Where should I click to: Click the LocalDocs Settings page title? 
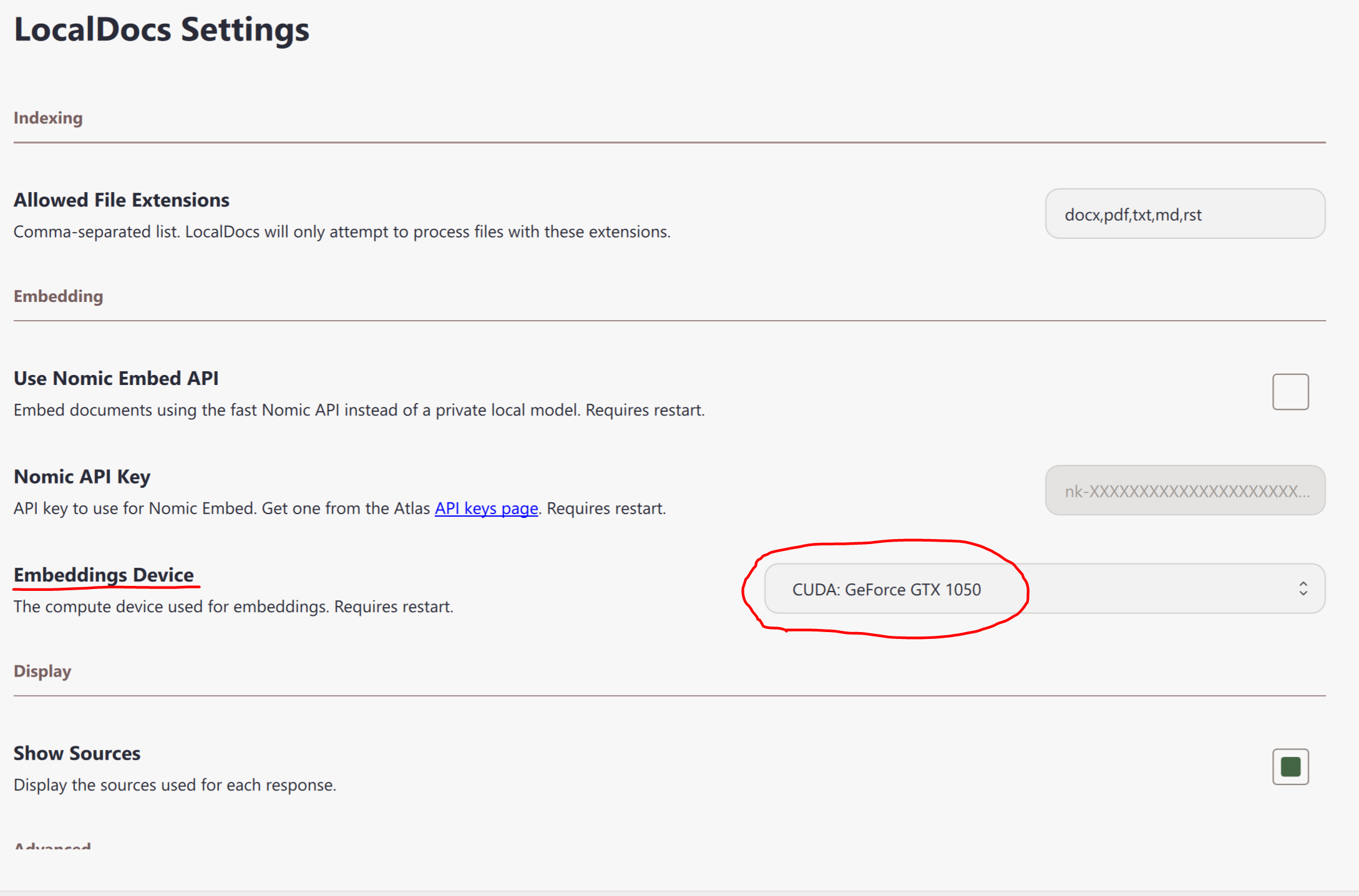click(x=162, y=29)
